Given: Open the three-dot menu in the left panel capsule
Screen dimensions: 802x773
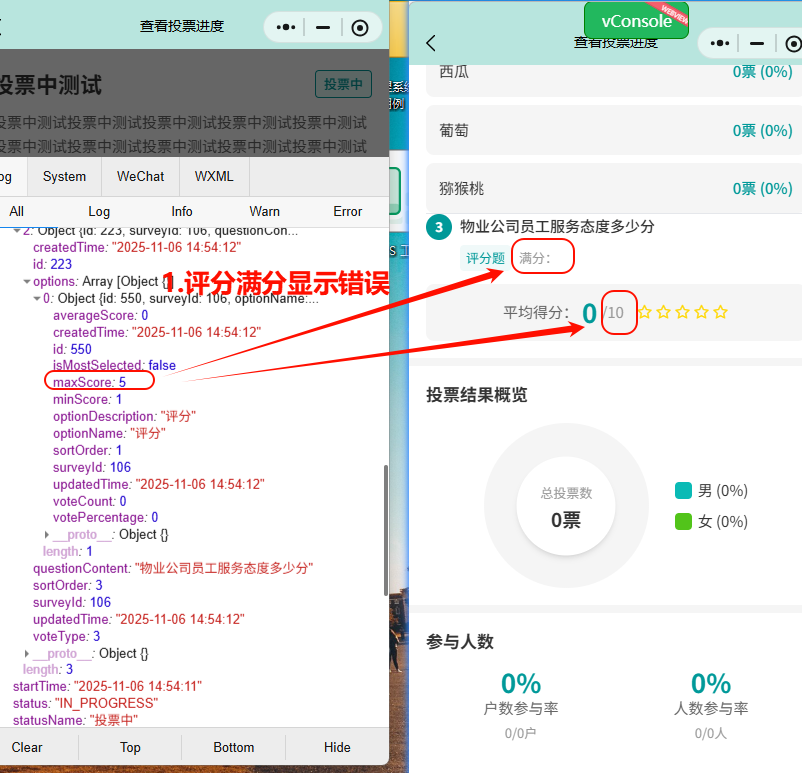Looking at the screenshot, I should click(286, 29).
